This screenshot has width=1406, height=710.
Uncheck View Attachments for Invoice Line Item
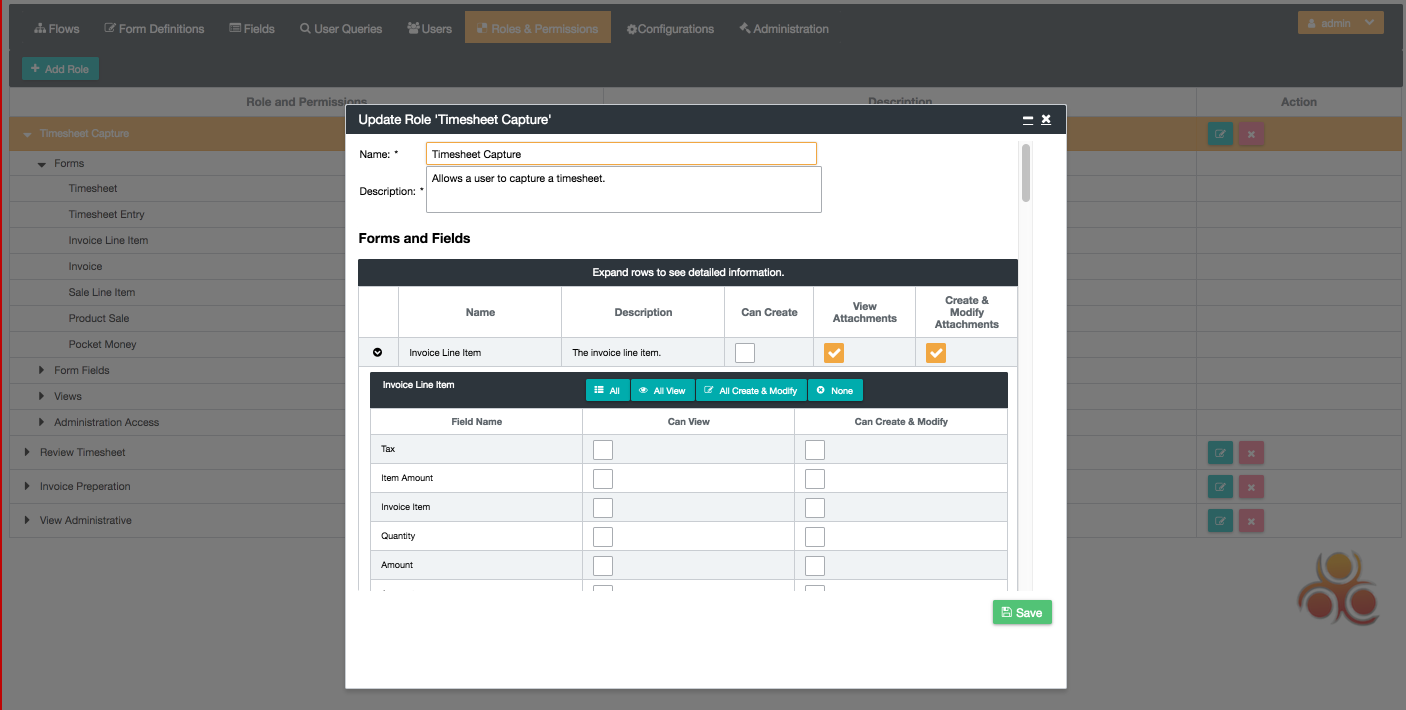pyautogui.click(x=834, y=353)
